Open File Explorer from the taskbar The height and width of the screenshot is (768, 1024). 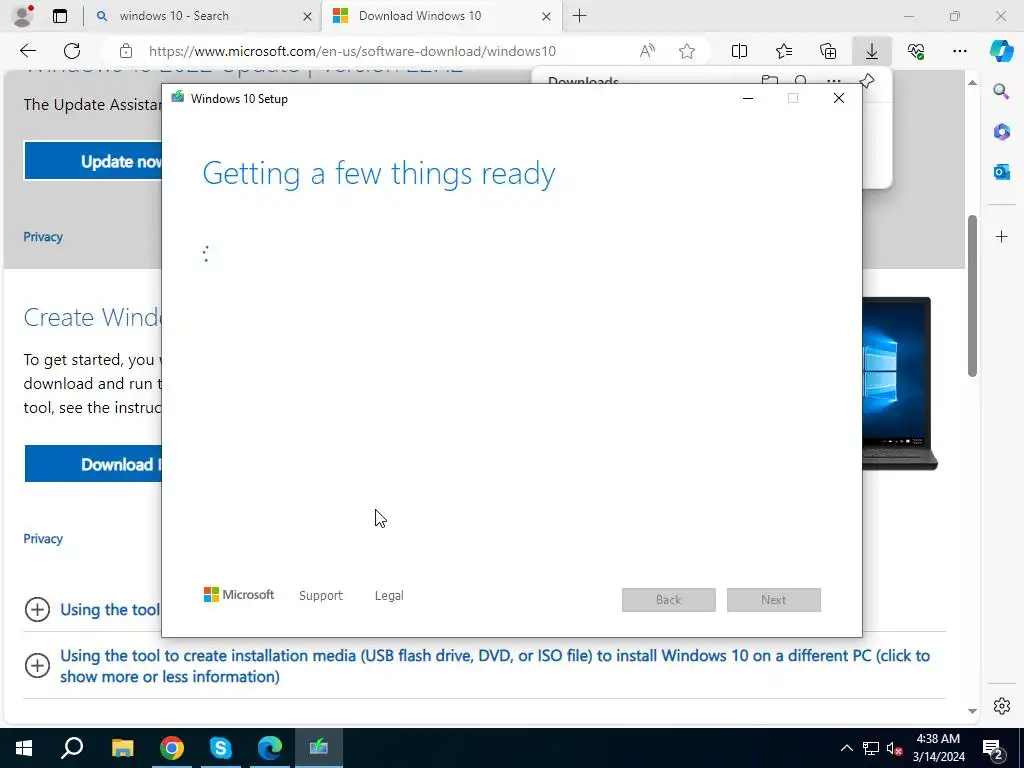122,748
